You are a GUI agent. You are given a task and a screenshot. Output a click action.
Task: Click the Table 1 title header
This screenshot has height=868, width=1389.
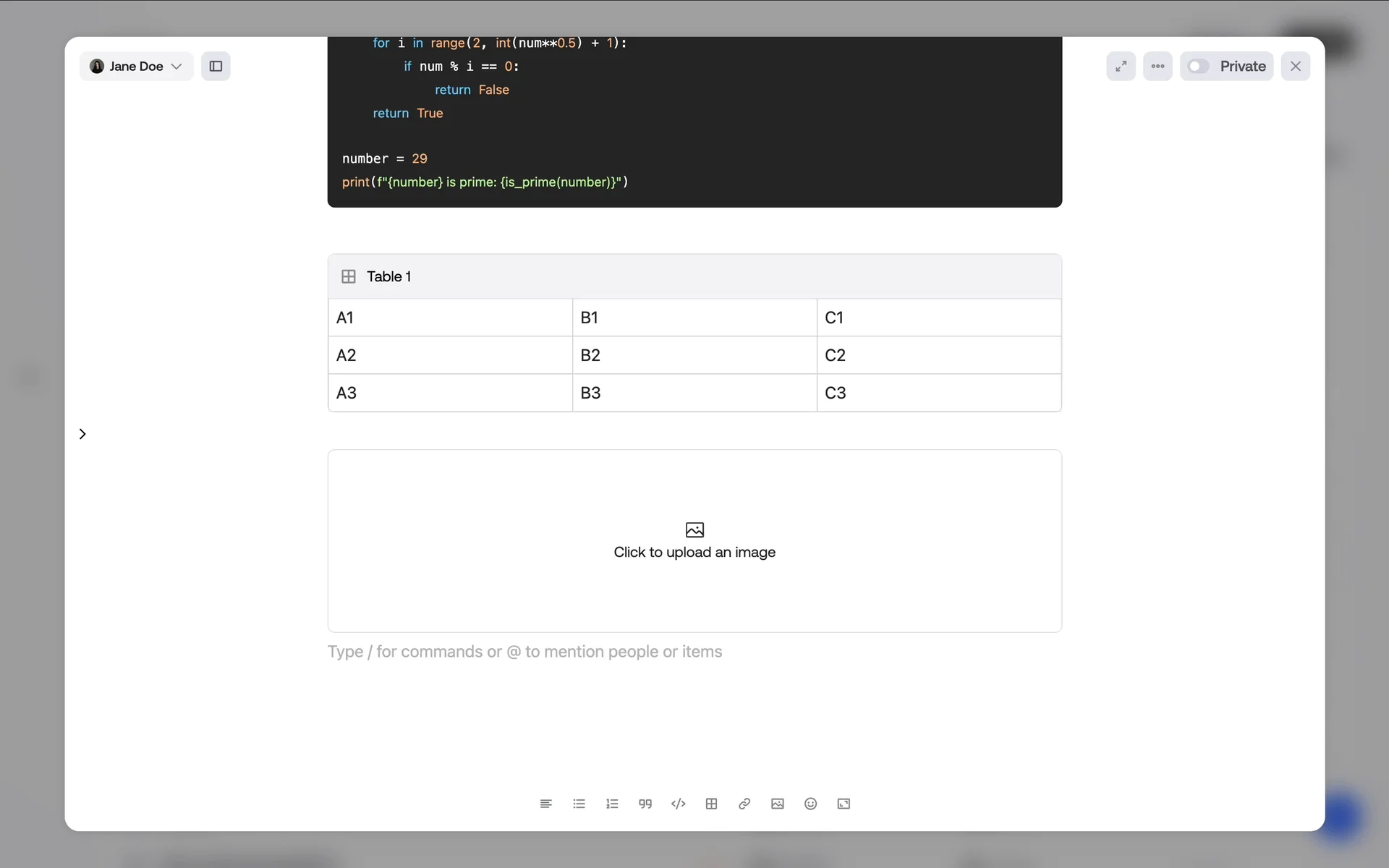tap(388, 276)
